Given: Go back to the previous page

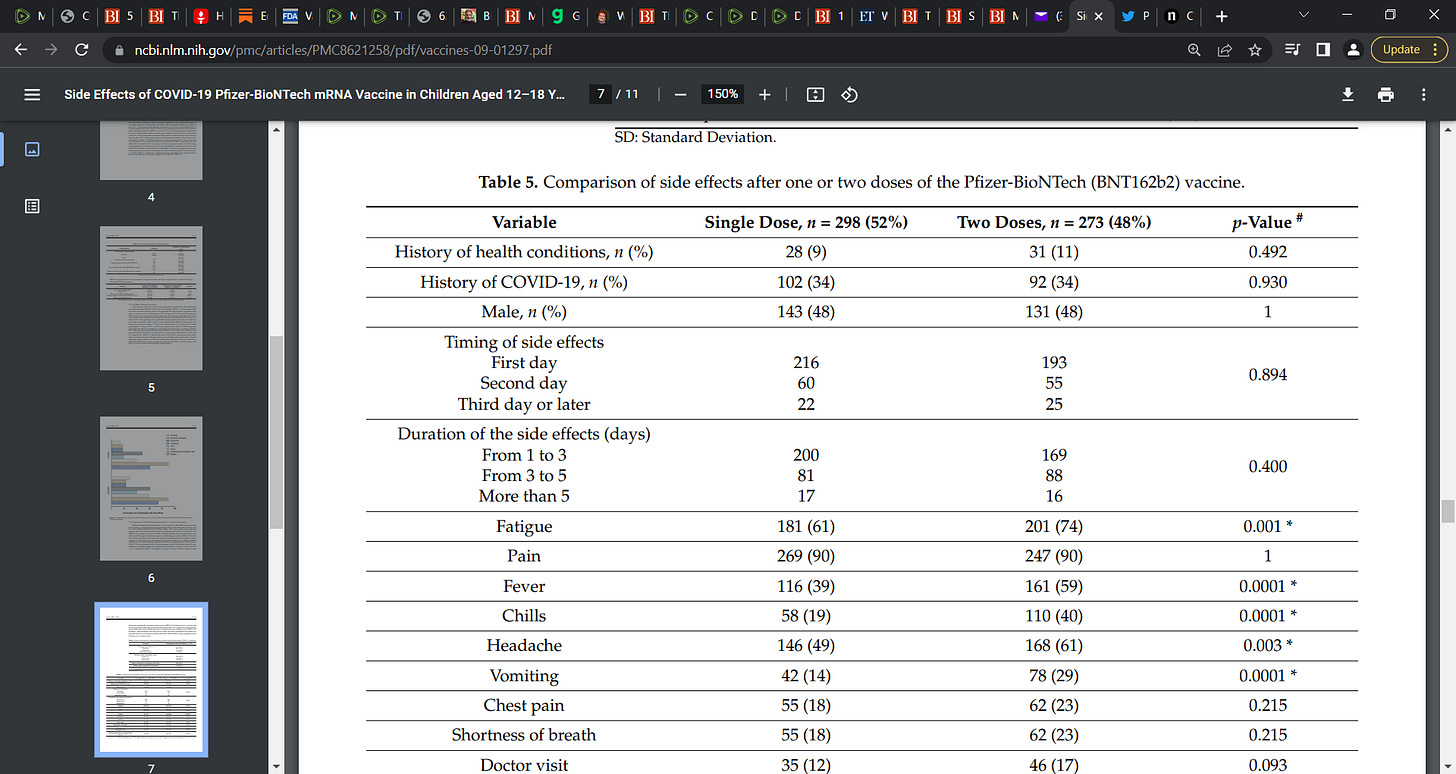Looking at the screenshot, I should tap(23, 49).
